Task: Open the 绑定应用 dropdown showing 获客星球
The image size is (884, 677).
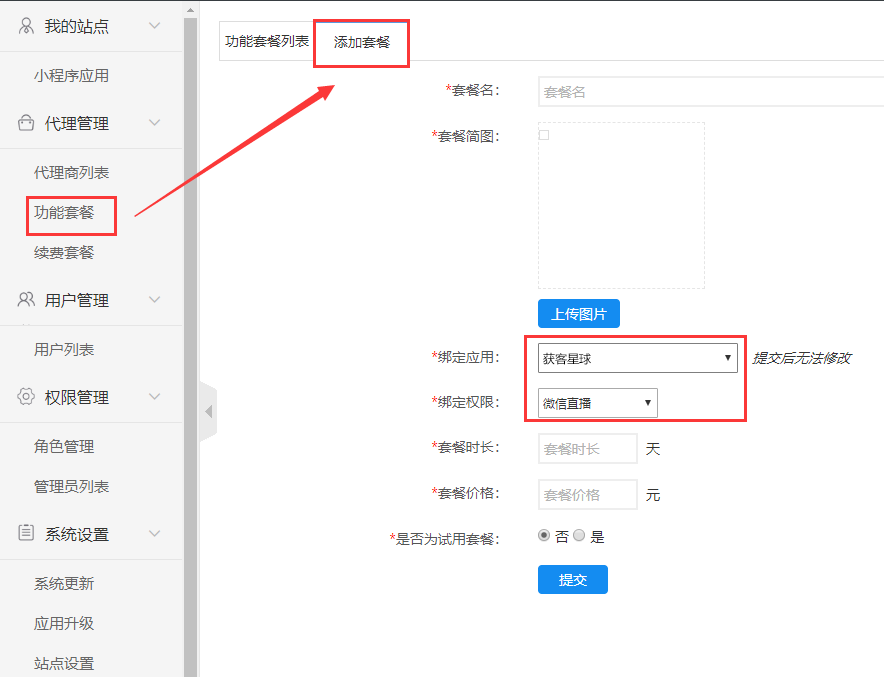Action: (x=637, y=358)
